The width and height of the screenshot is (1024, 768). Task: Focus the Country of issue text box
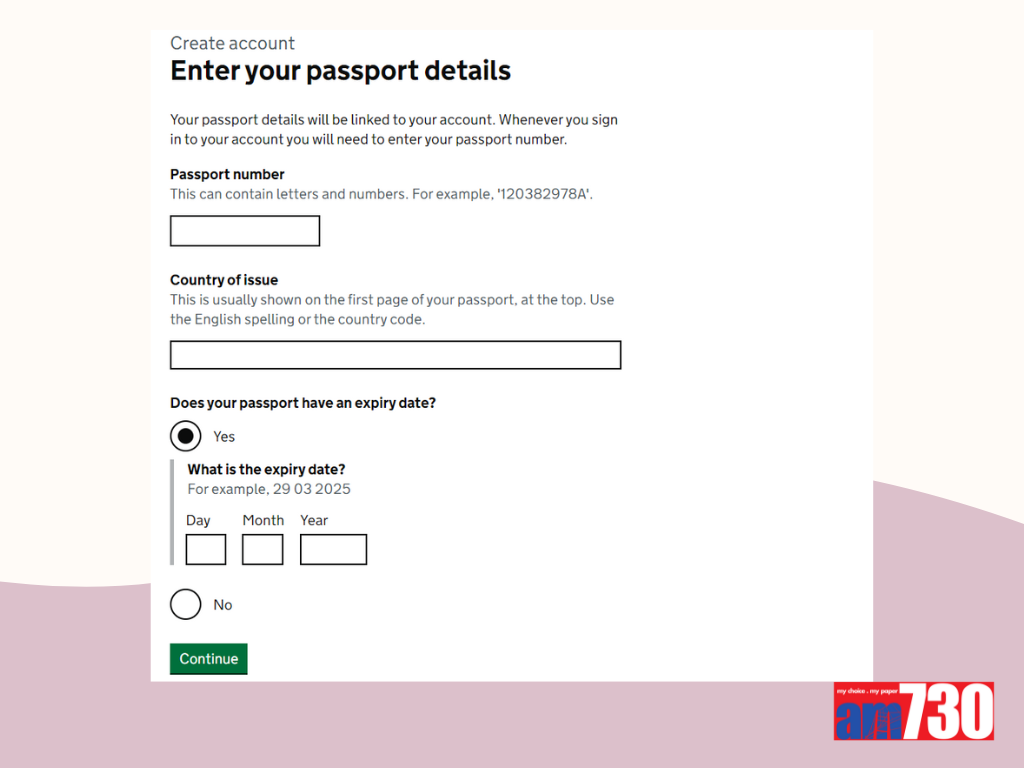395,355
